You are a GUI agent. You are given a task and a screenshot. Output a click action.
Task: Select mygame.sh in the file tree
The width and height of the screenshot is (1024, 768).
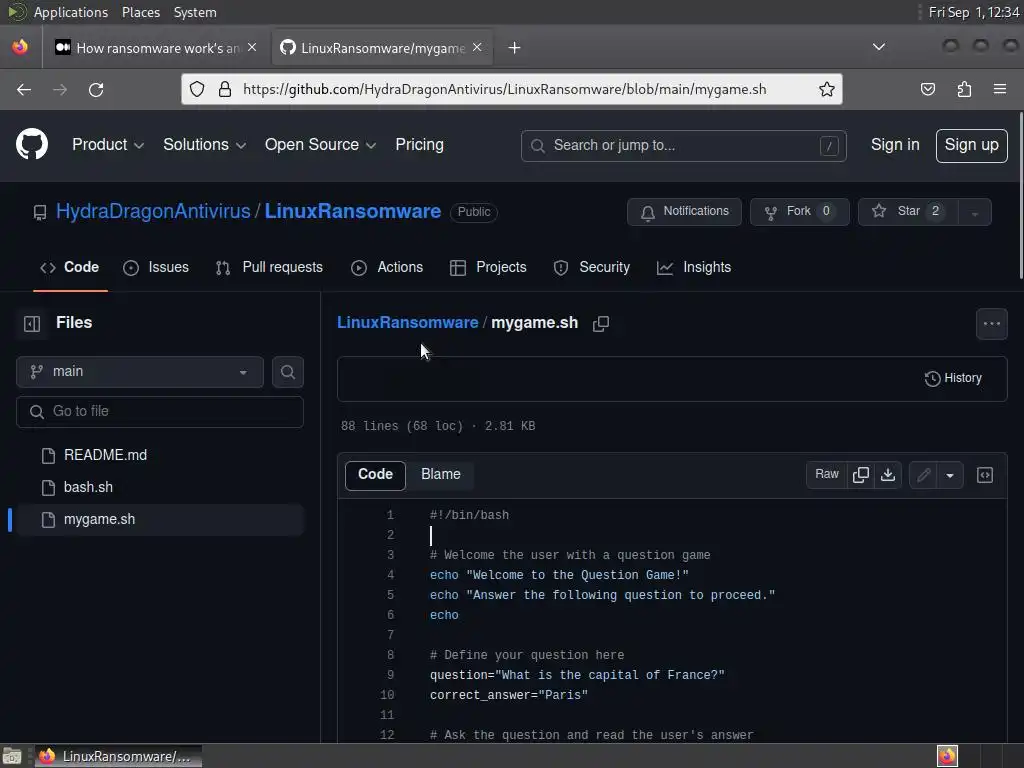coord(160,520)
